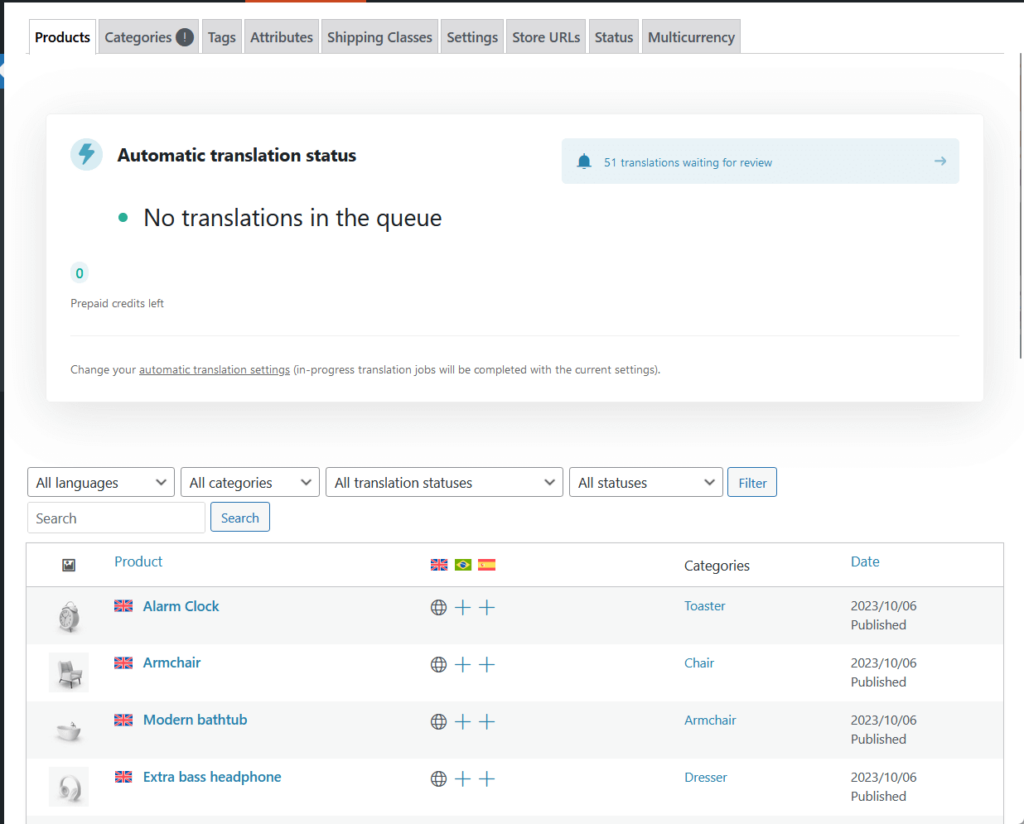Image resolution: width=1024 pixels, height=824 pixels.
Task: Click inside the Search input field
Action: click(115, 517)
